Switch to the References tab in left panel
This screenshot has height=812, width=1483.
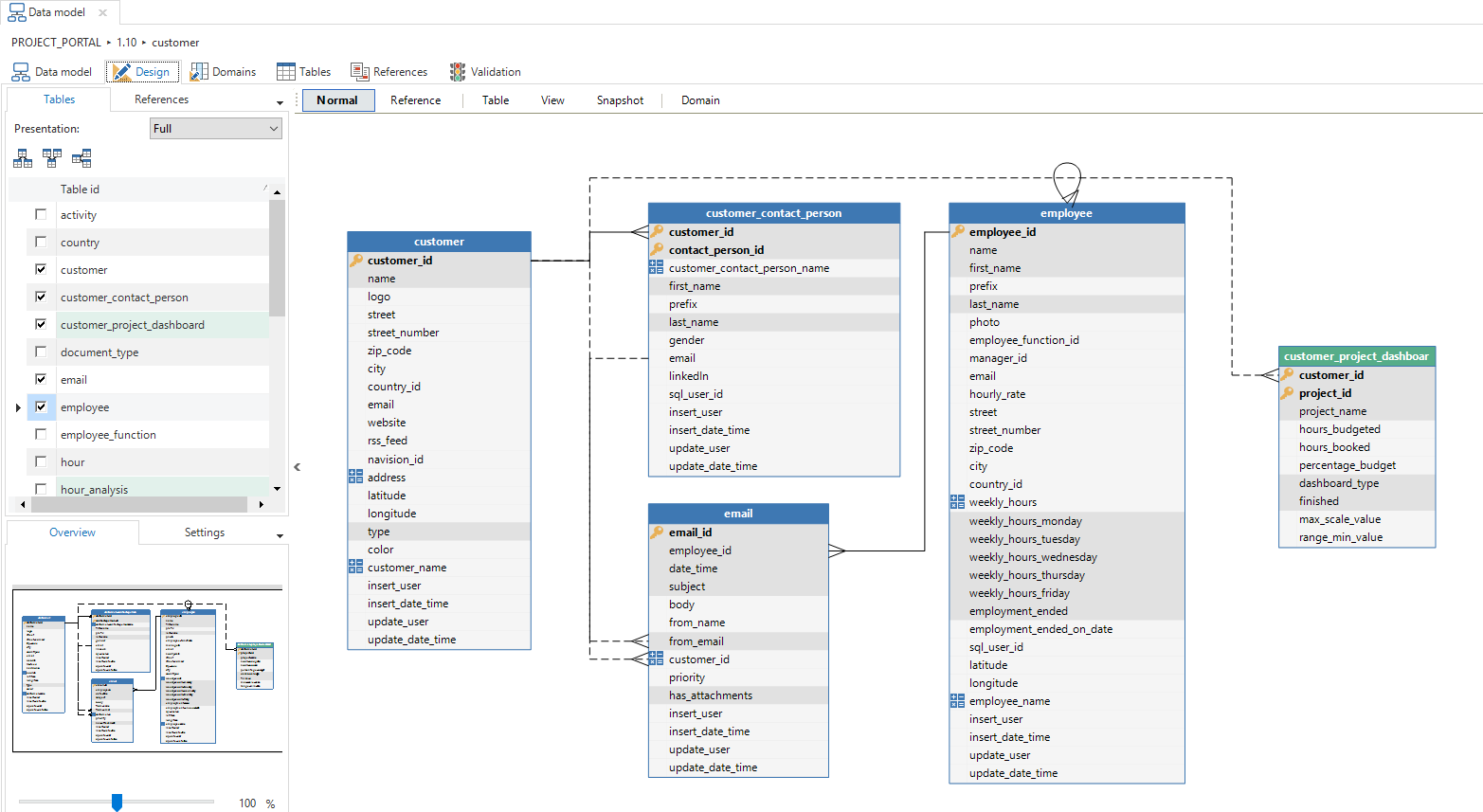pyautogui.click(x=161, y=99)
